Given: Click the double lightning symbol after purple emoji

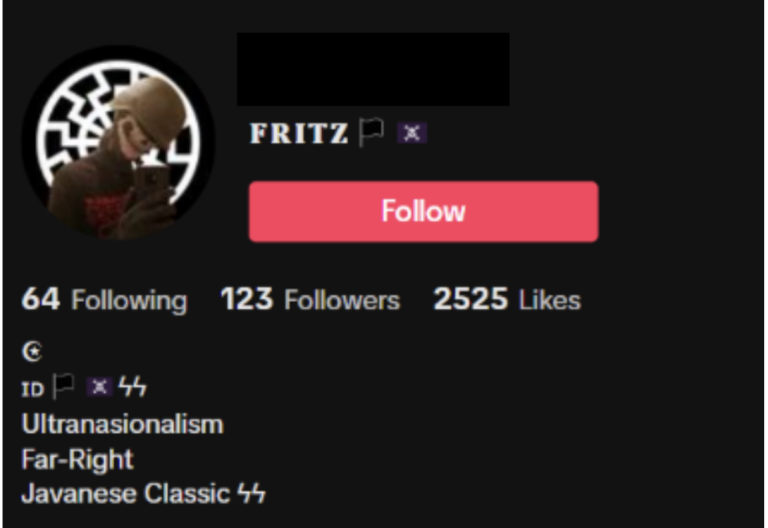Looking at the screenshot, I should point(133,386).
